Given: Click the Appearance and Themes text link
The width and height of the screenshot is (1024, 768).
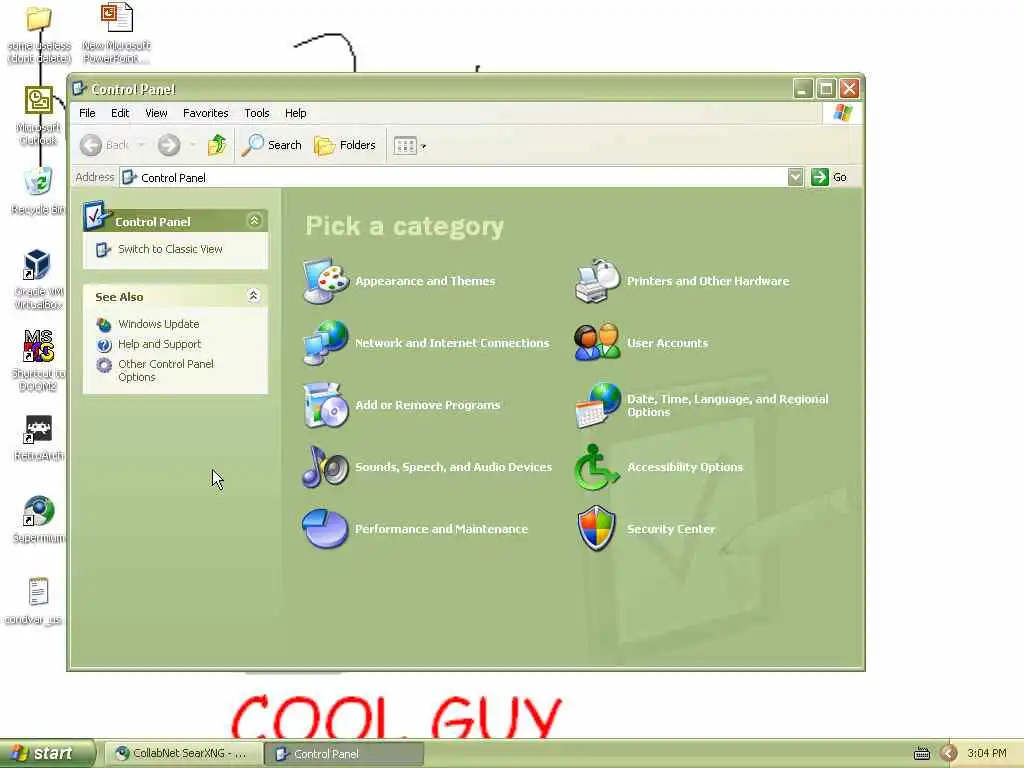Looking at the screenshot, I should pyautogui.click(x=425, y=281).
